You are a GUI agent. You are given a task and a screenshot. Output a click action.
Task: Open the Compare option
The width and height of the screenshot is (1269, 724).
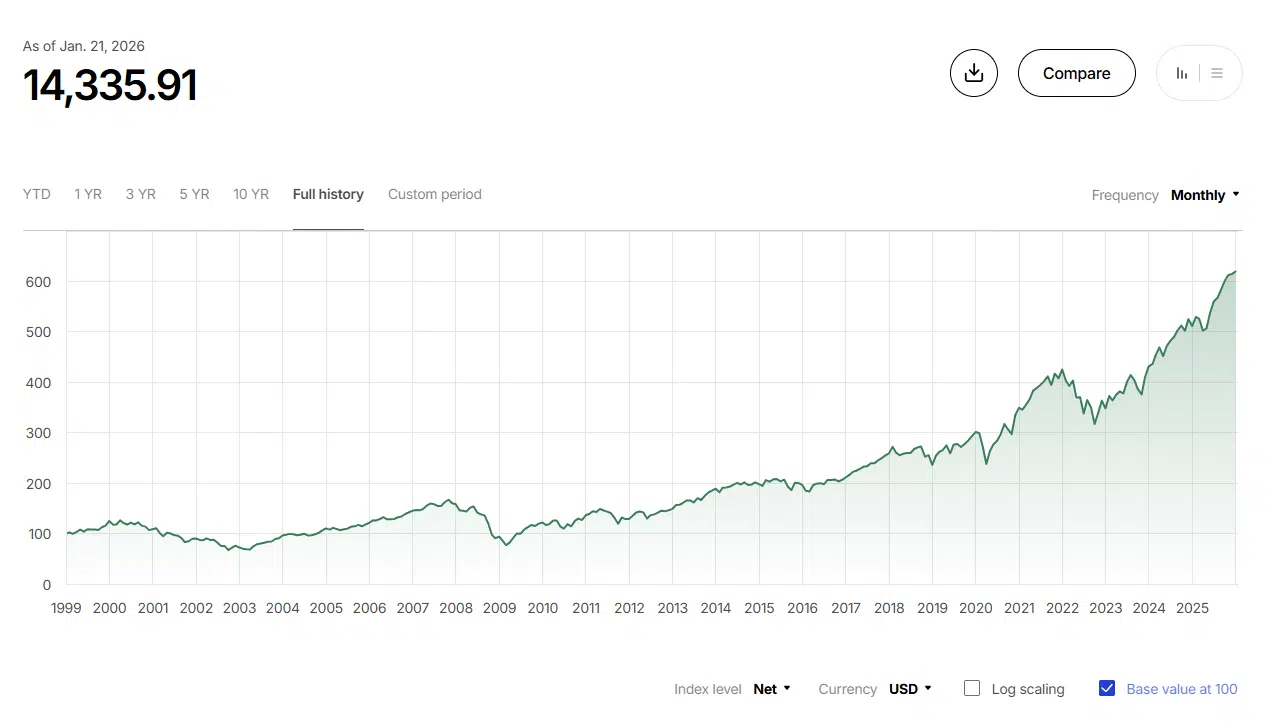1076,73
